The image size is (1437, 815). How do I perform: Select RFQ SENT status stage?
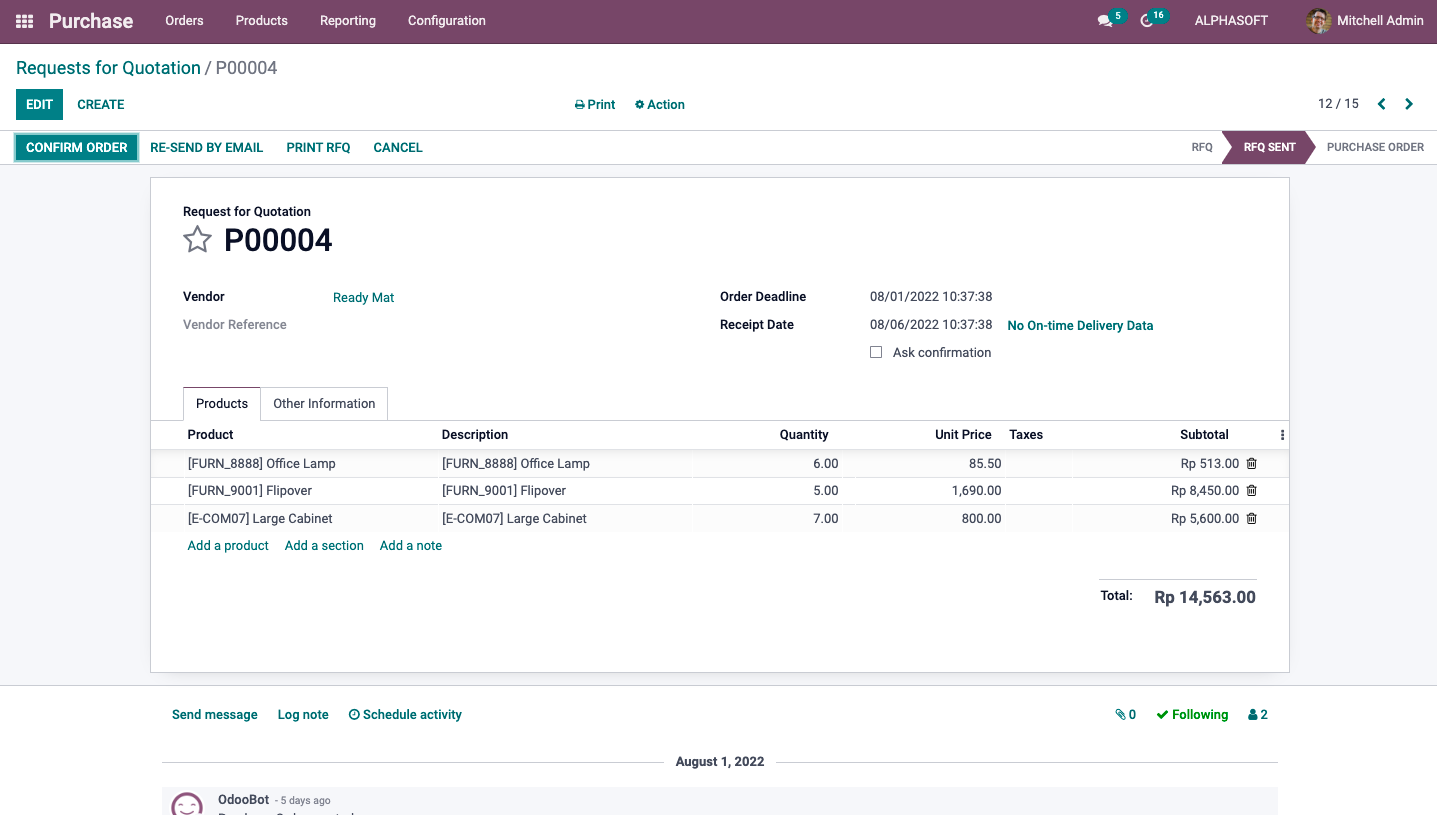(x=1269, y=147)
